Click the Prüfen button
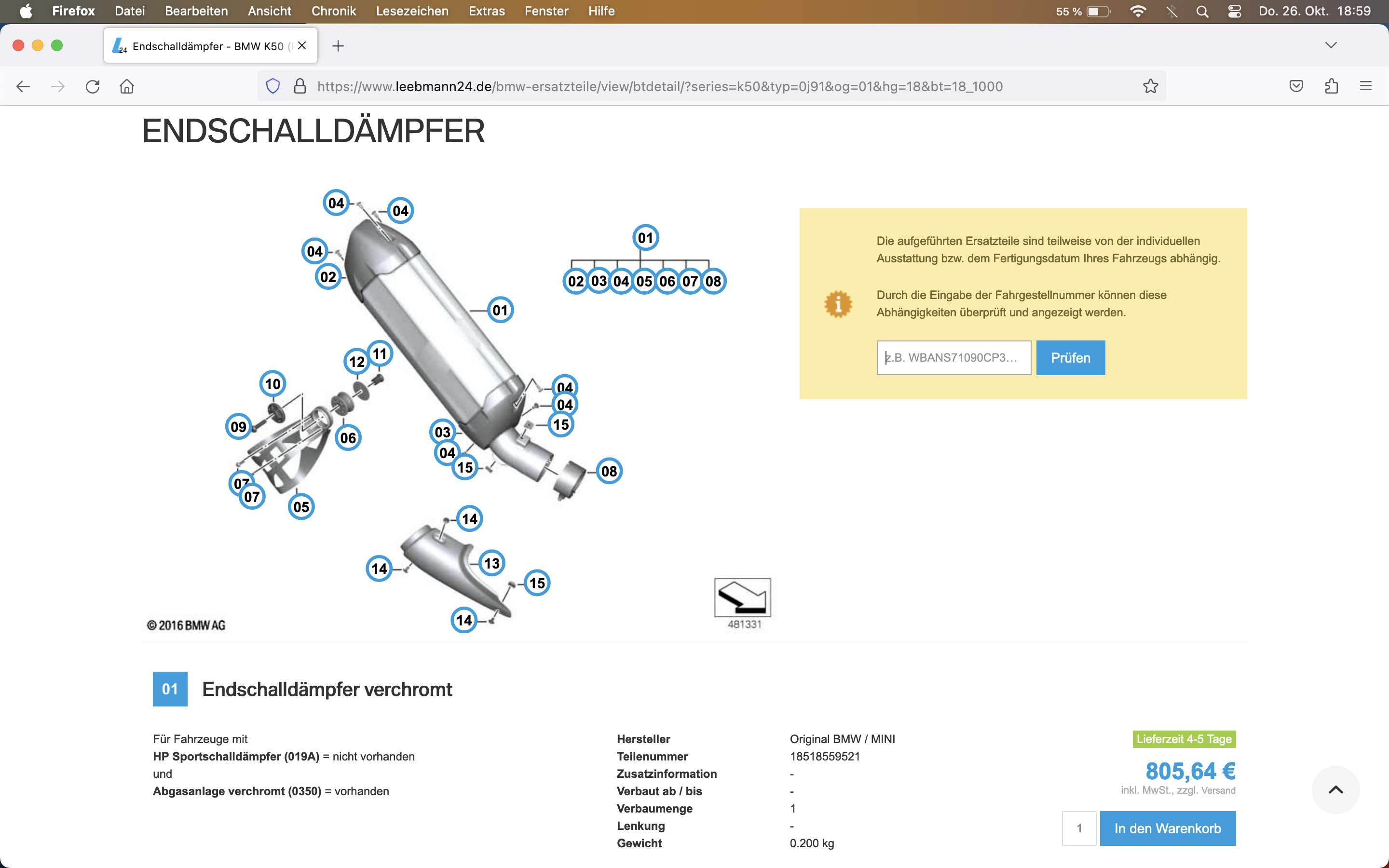 click(1070, 358)
